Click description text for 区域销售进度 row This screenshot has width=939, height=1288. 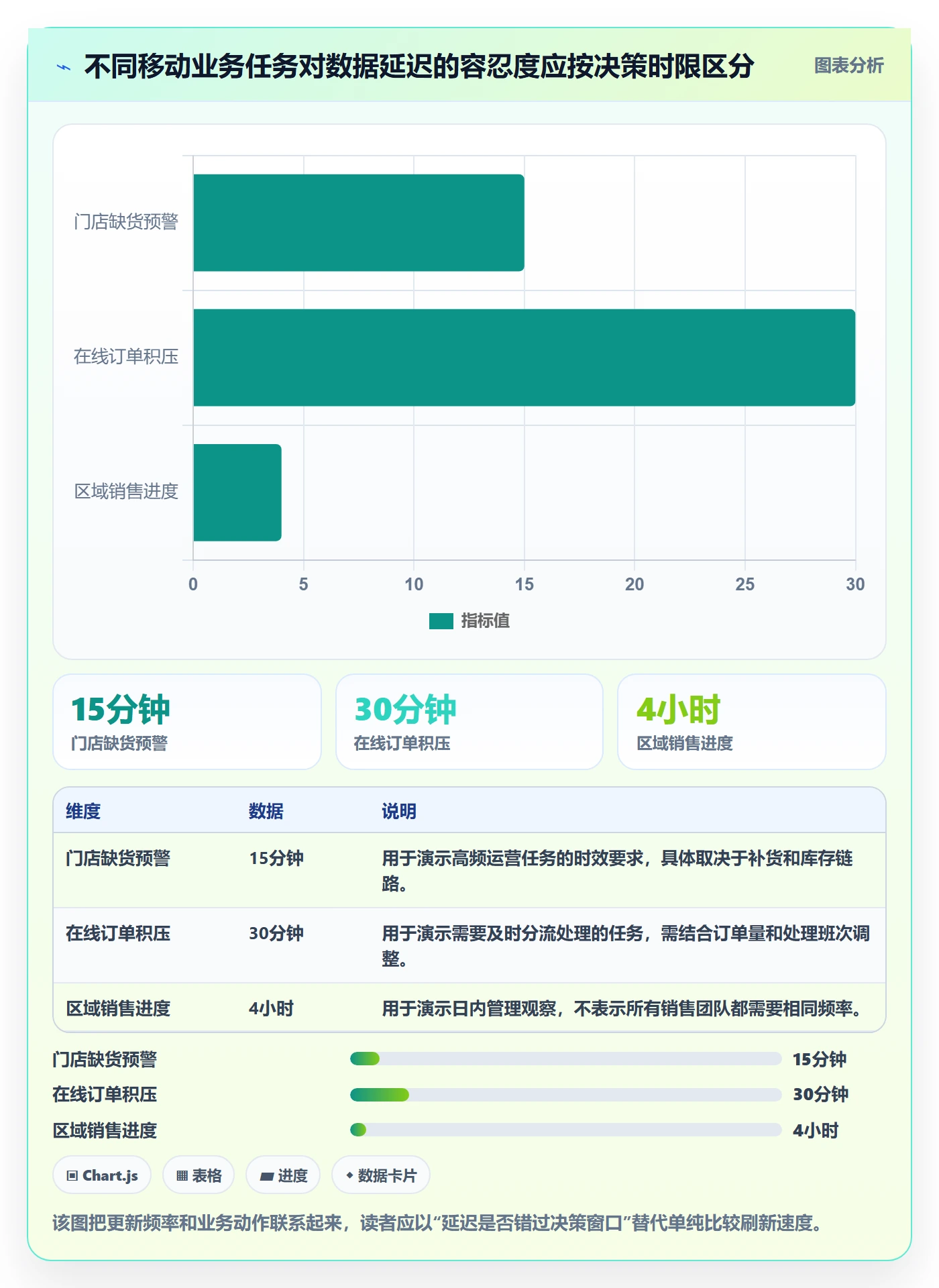click(624, 1008)
